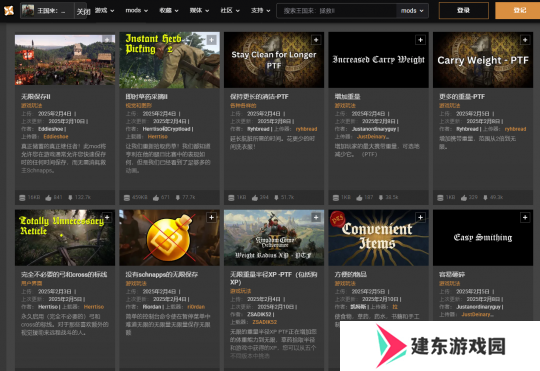540x371 pixels.
Task: Click thumbs-up icon showing 671 on 即时草药采摘II card
Action: [x=156, y=198]
